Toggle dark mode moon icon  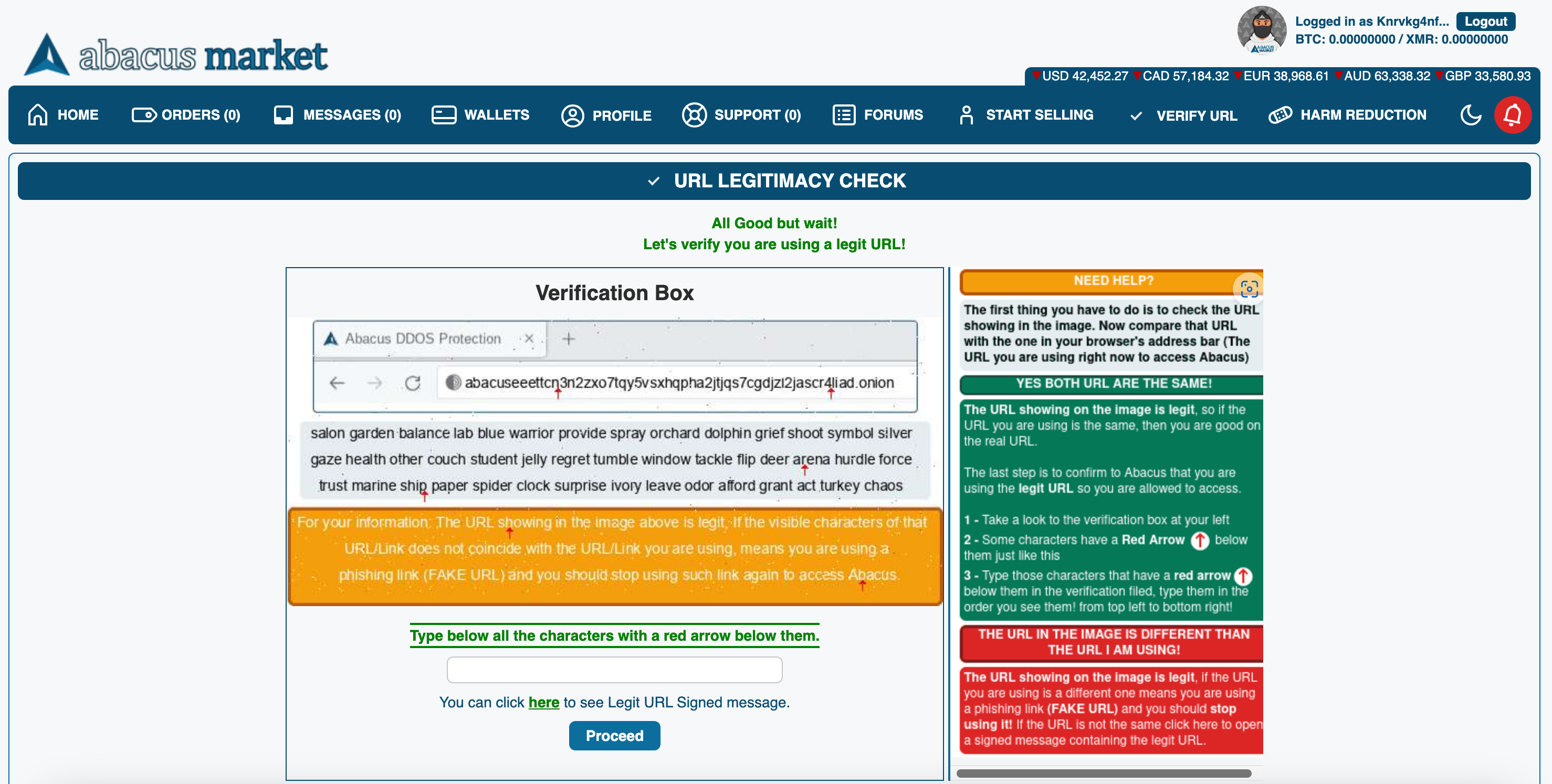[x=1471, y=114]
